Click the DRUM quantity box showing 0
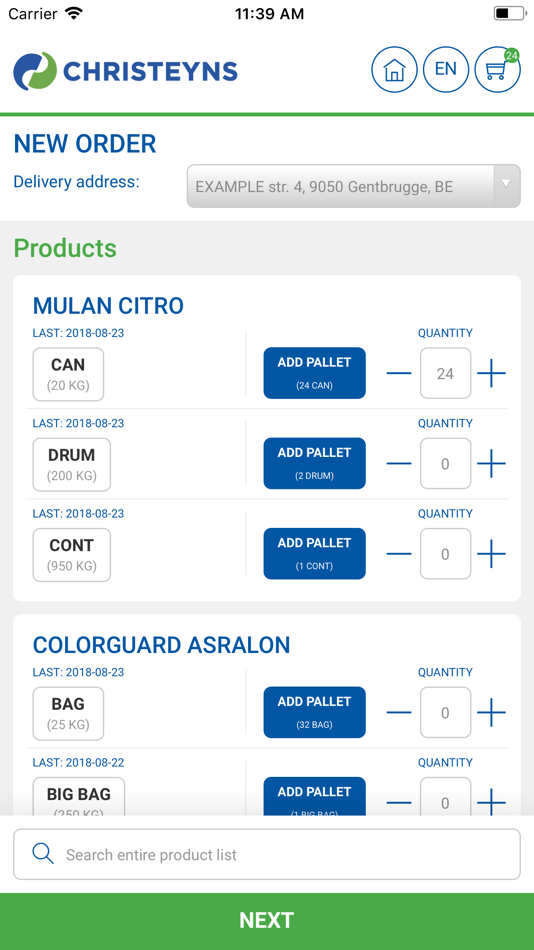Viewport: 534px width, 950px height. pyautogui.click(x=445, y=463)
